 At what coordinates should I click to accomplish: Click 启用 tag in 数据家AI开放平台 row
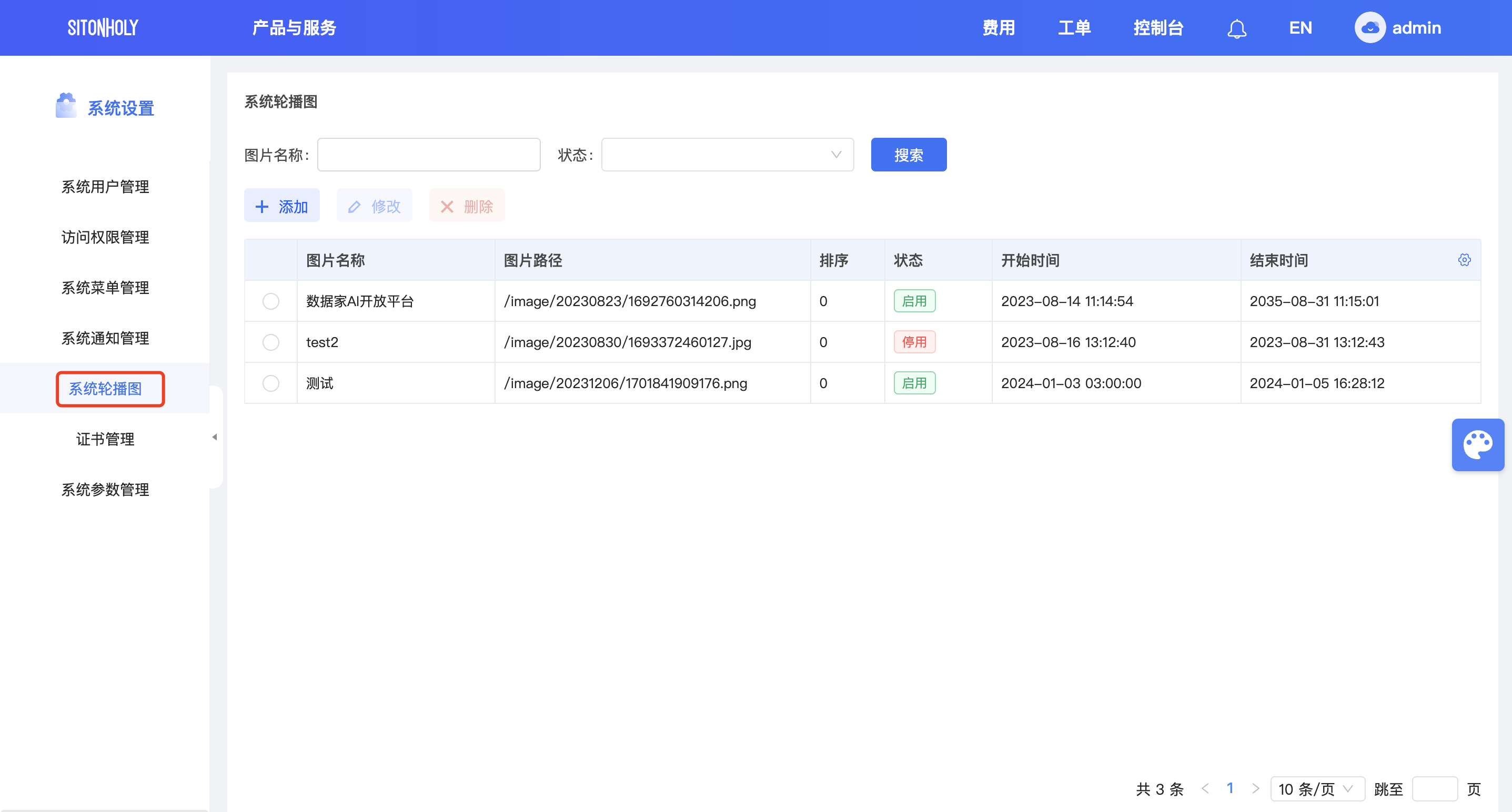click(914, 301)
